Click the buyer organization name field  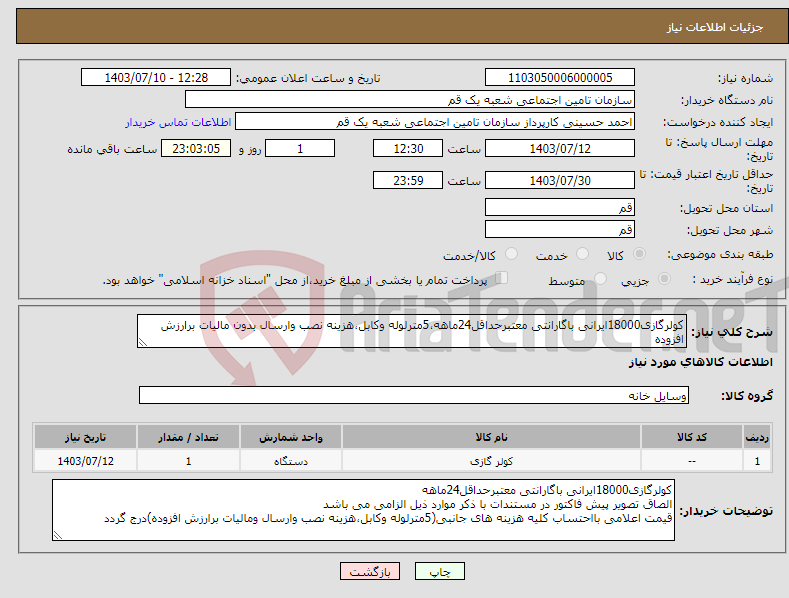[x=410, y=100]
